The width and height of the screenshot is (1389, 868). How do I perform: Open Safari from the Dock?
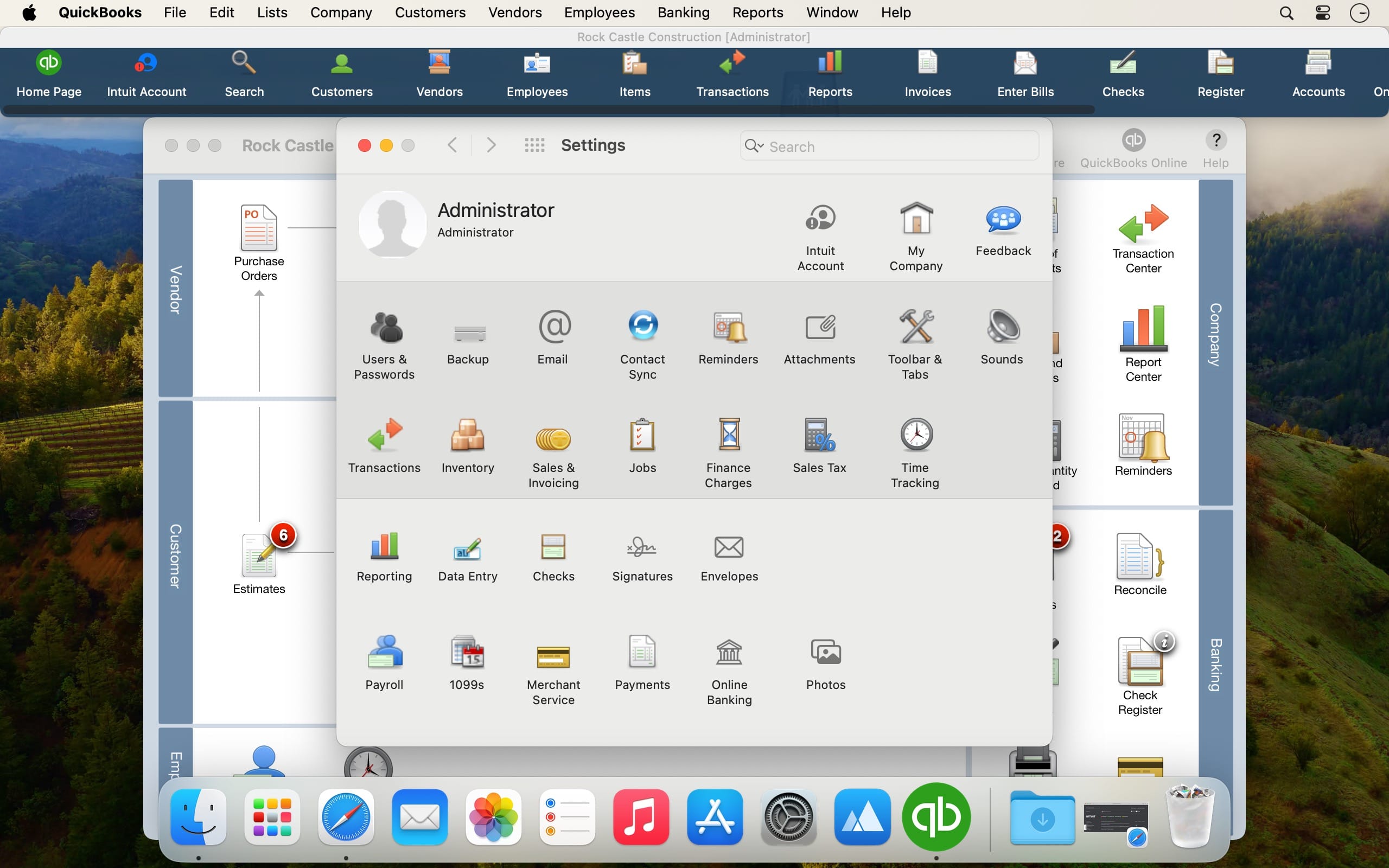tap(346, 817)
